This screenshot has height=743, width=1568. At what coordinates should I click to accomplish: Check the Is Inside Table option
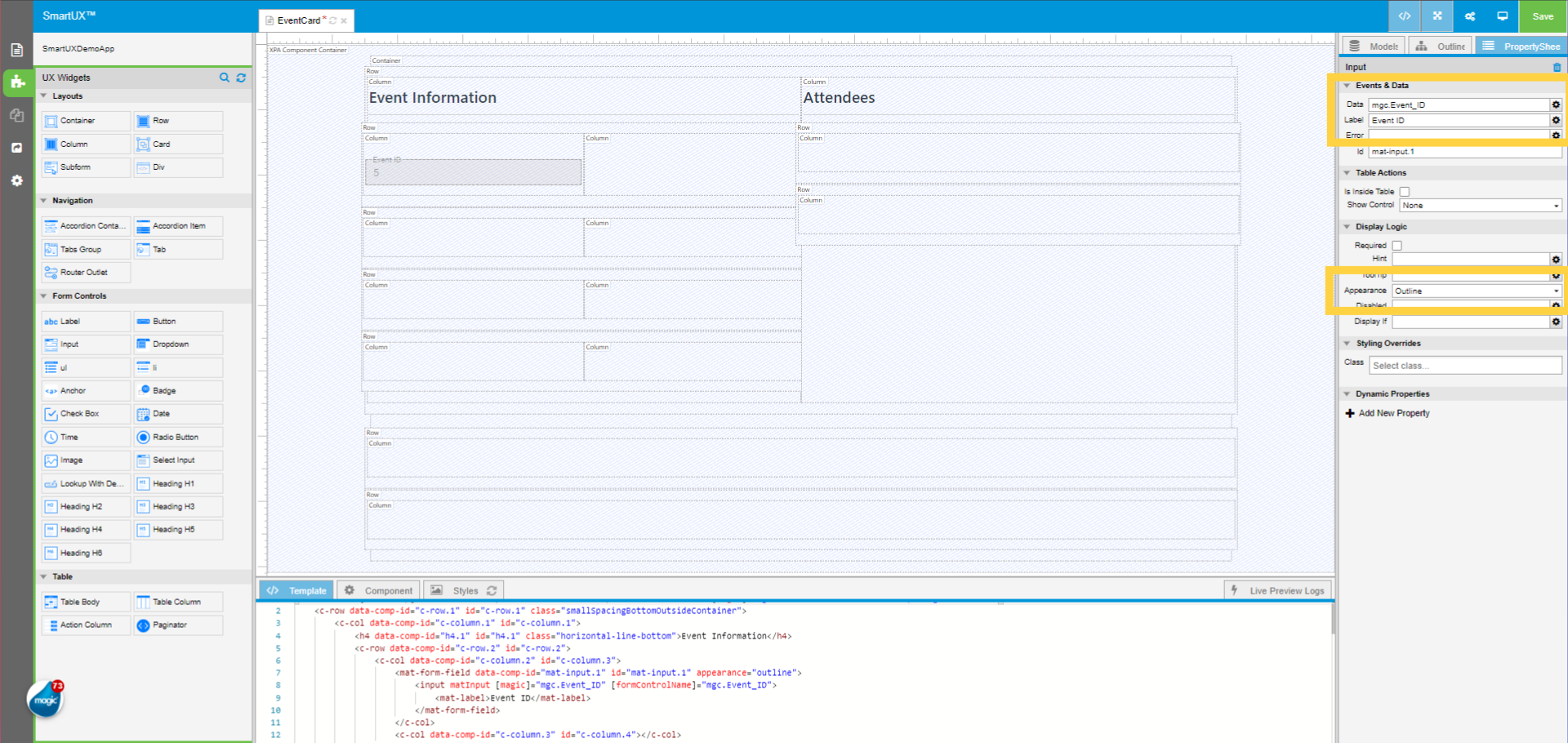(x=1405, y=190)
